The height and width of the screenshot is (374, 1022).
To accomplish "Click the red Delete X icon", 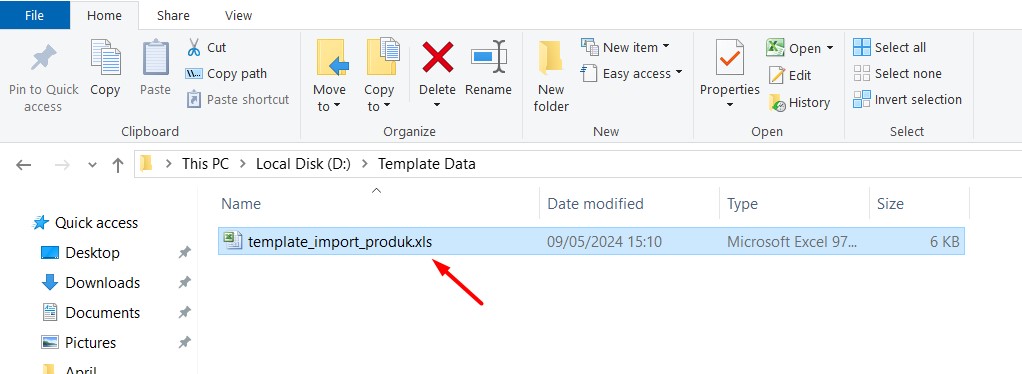I will click(x=437, y=57).
